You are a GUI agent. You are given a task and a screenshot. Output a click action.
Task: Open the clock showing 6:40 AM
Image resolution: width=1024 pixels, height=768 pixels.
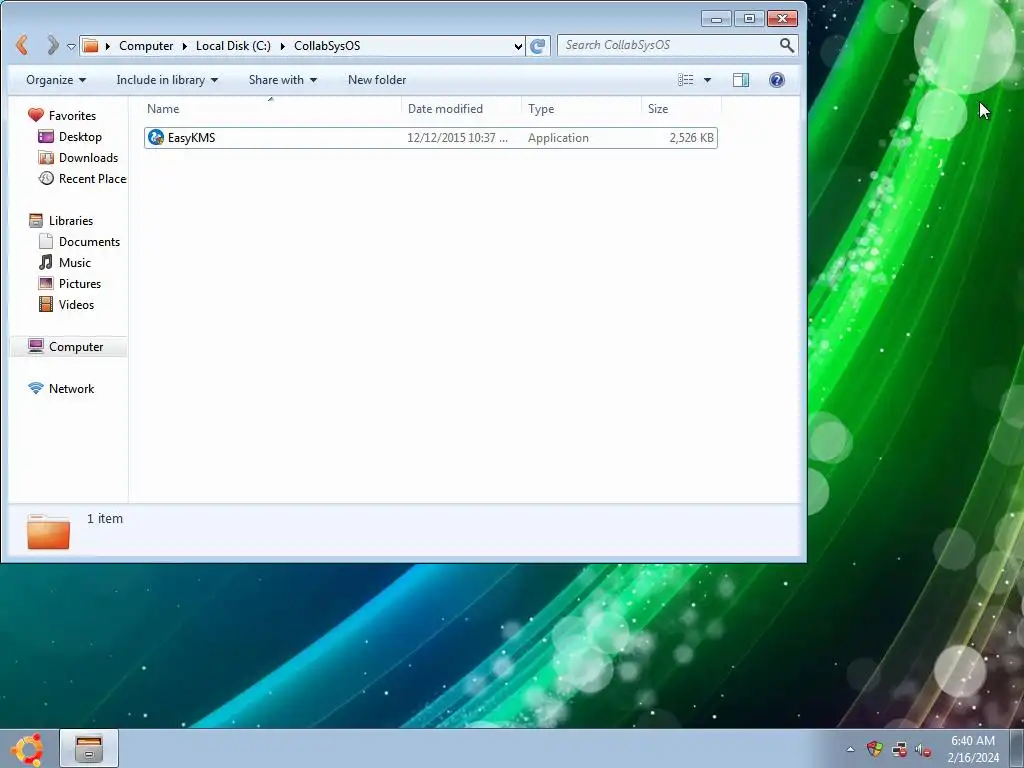point(973,749)
